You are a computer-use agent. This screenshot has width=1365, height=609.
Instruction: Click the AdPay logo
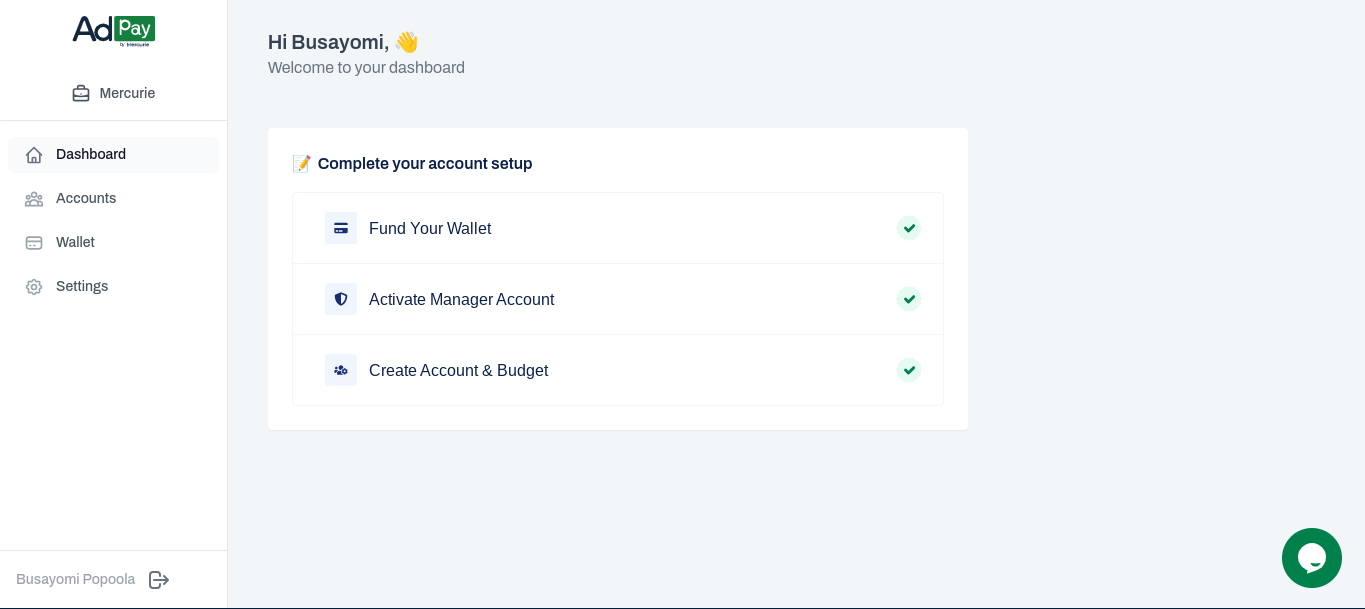[113, 30]
